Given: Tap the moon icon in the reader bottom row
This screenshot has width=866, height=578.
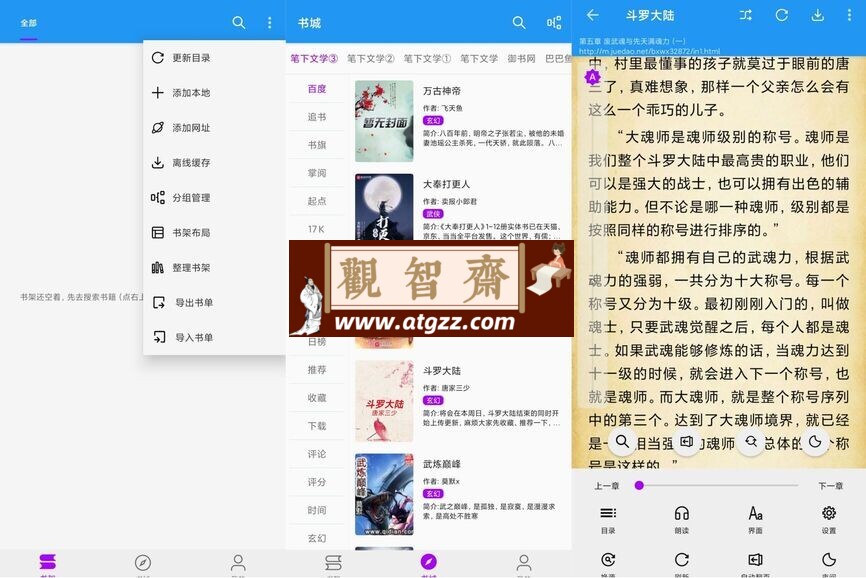Looking at the screenshot, I should click(828, 560).
